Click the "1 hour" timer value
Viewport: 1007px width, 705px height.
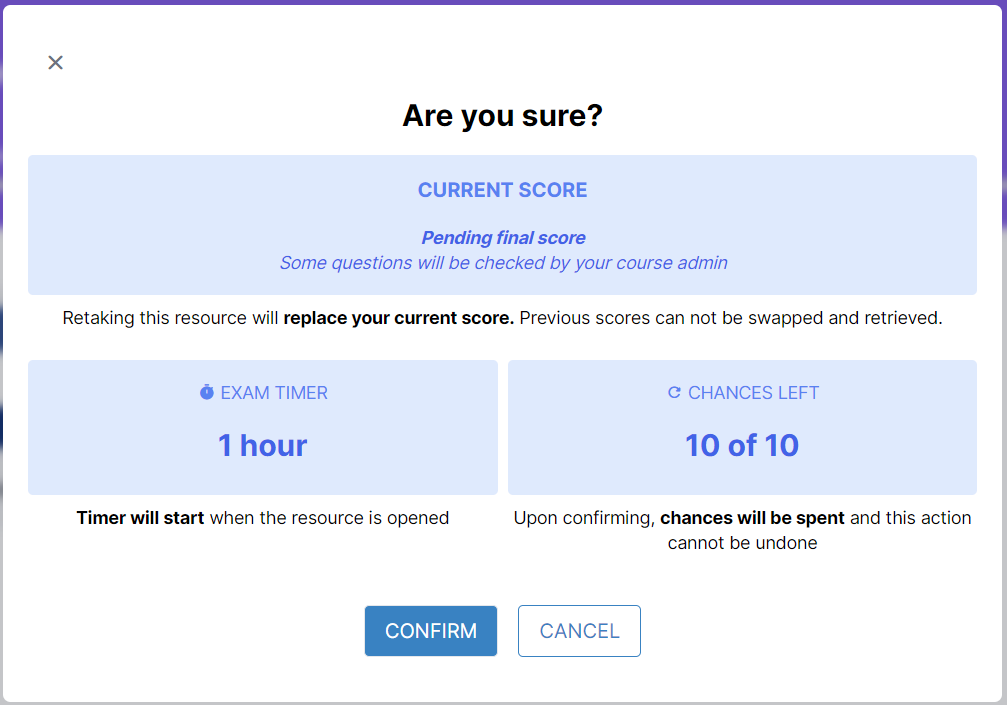pos(262,445)
